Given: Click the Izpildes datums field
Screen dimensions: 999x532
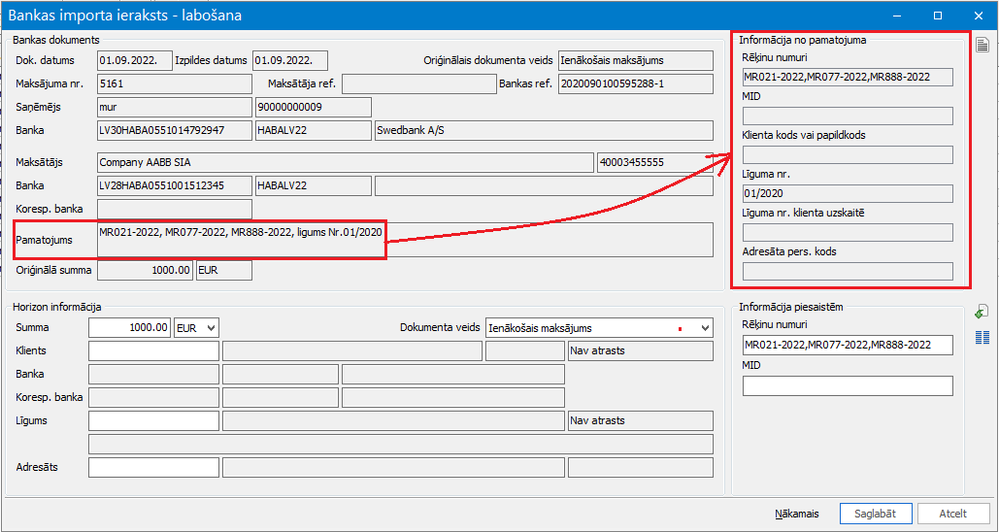Looking at the screenshot, I should pos(290,61).
